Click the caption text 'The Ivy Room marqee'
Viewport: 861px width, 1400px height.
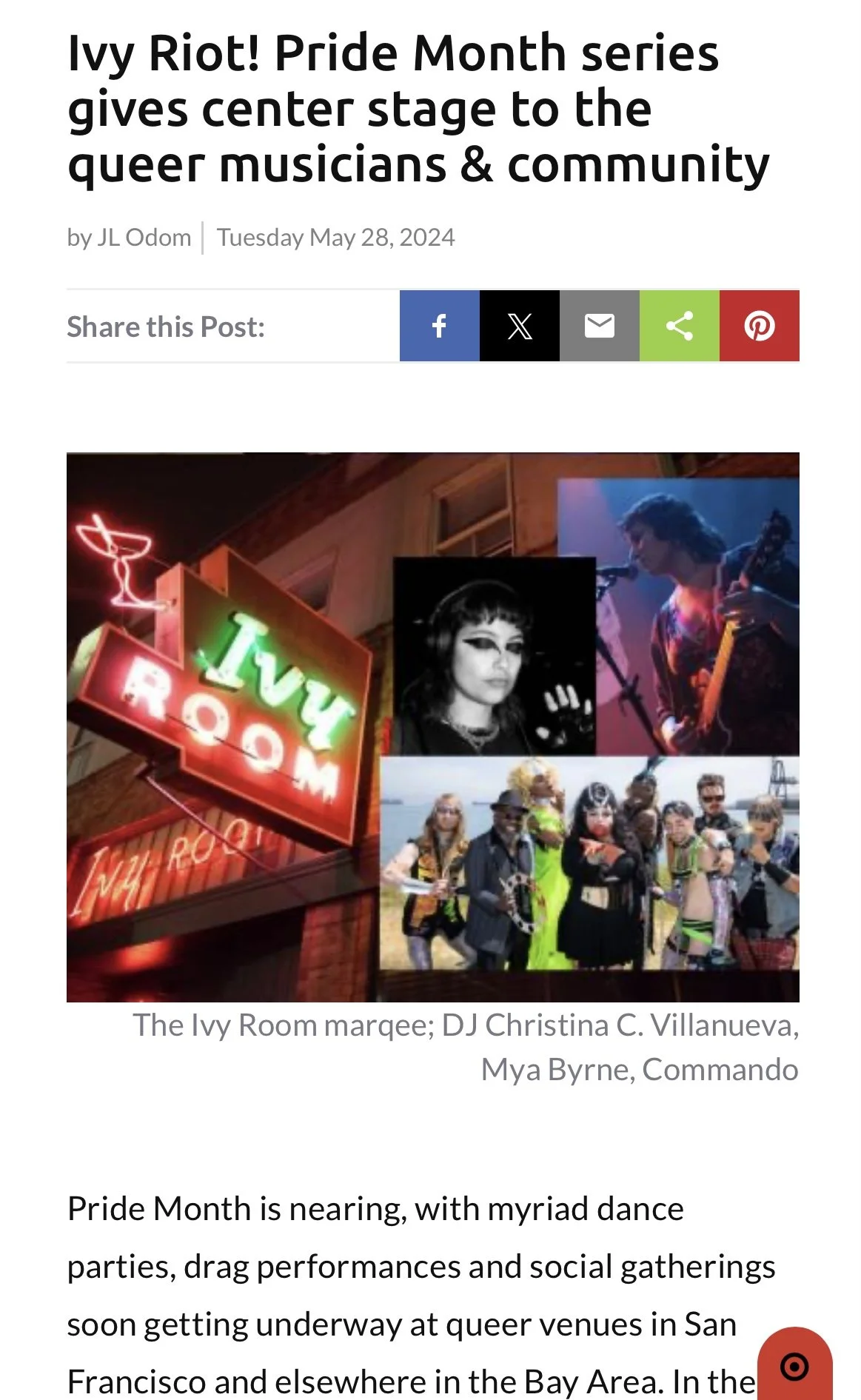[x=283, y=1025]
